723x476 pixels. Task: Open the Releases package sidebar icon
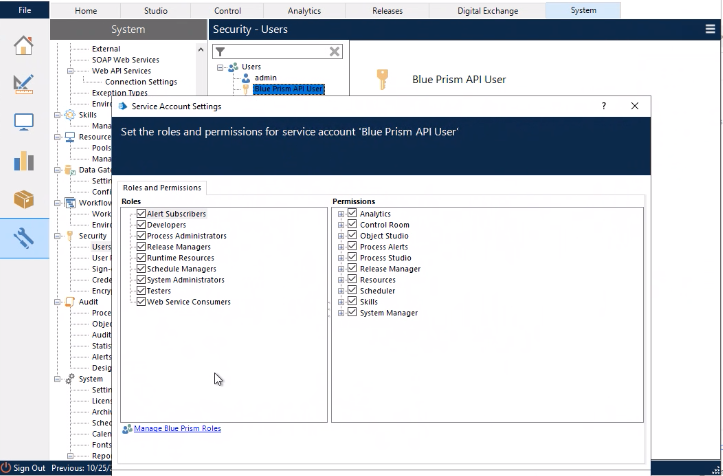(24, 200)
